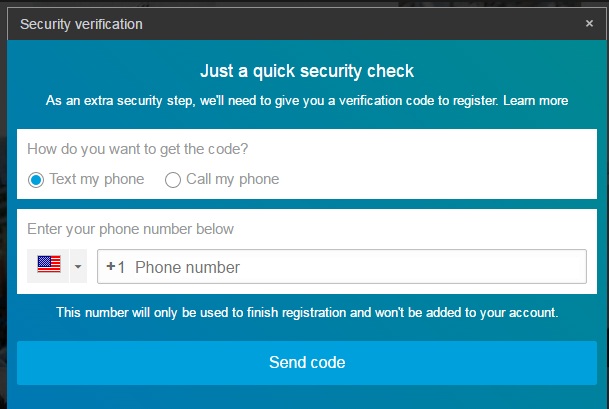Click the "Just a quick security check" heading
609x409 pixels.
tap(307, 71)
